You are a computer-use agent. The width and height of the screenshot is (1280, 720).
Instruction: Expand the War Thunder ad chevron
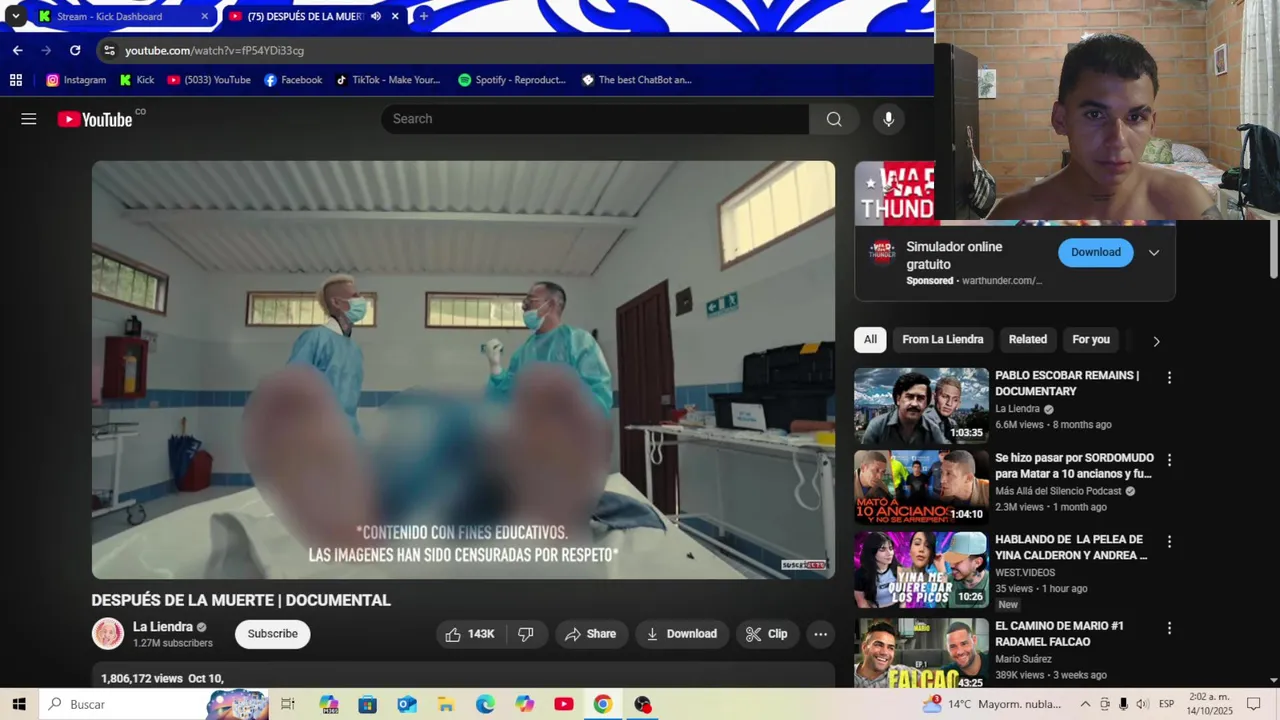pyautogui.click(x=1154, y=253)
